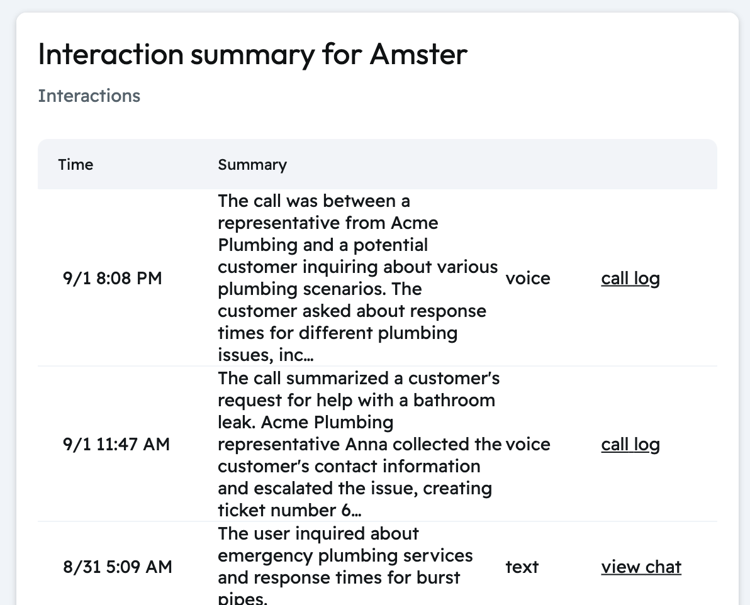This screenshot has height=605, width=750.
Task: Click the truncated 'ticket number 6…' text
Action: click(x=289, y=510)
